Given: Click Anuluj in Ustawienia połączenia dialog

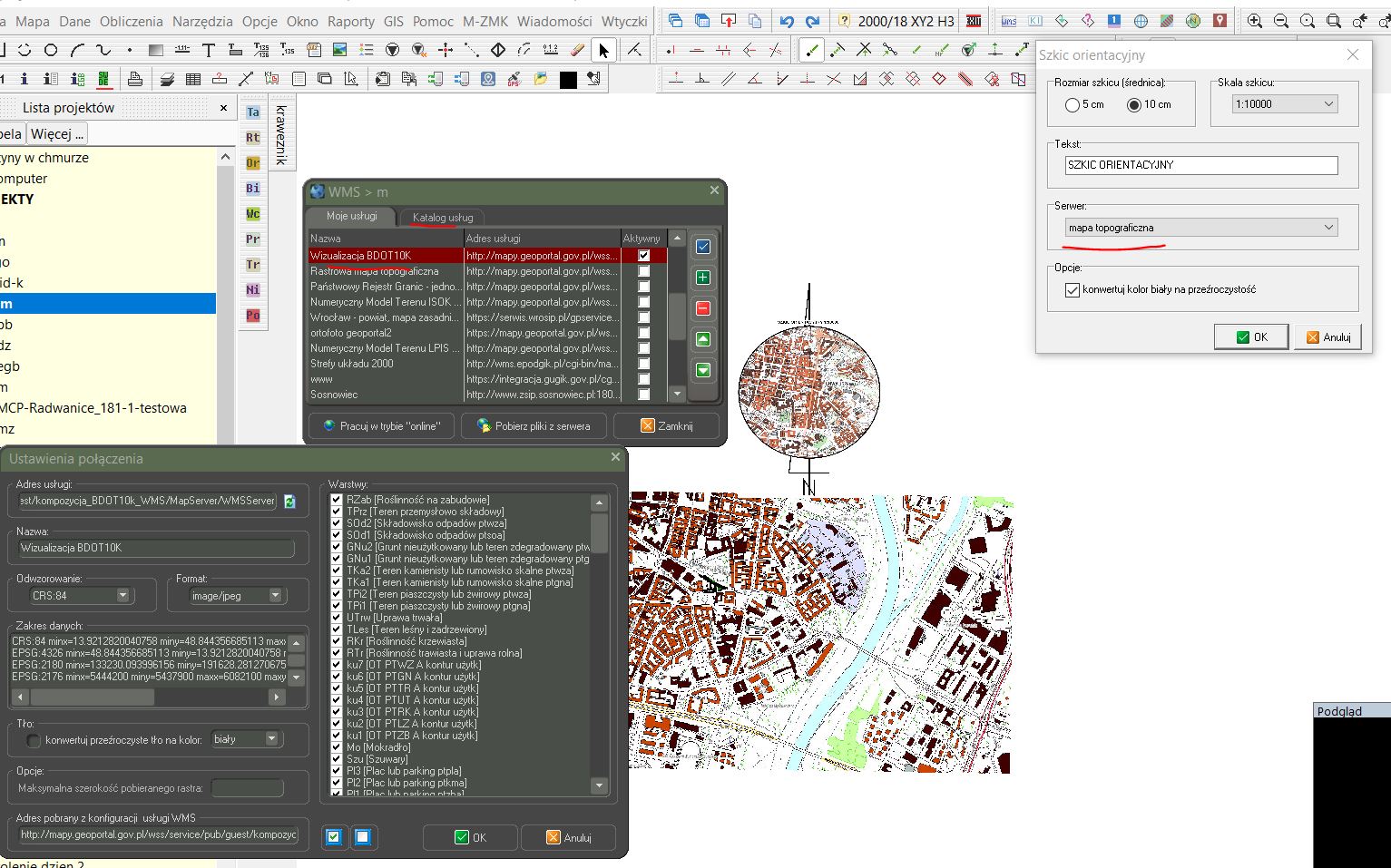Looking at the screenshot, I should 569,837.
